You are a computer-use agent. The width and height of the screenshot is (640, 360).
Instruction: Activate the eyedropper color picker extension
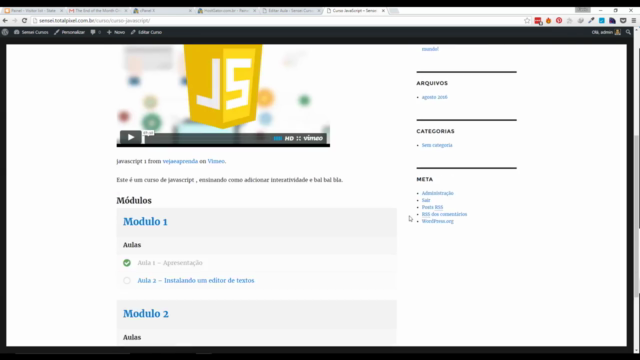pyautogui.click(x=591, y=20)
